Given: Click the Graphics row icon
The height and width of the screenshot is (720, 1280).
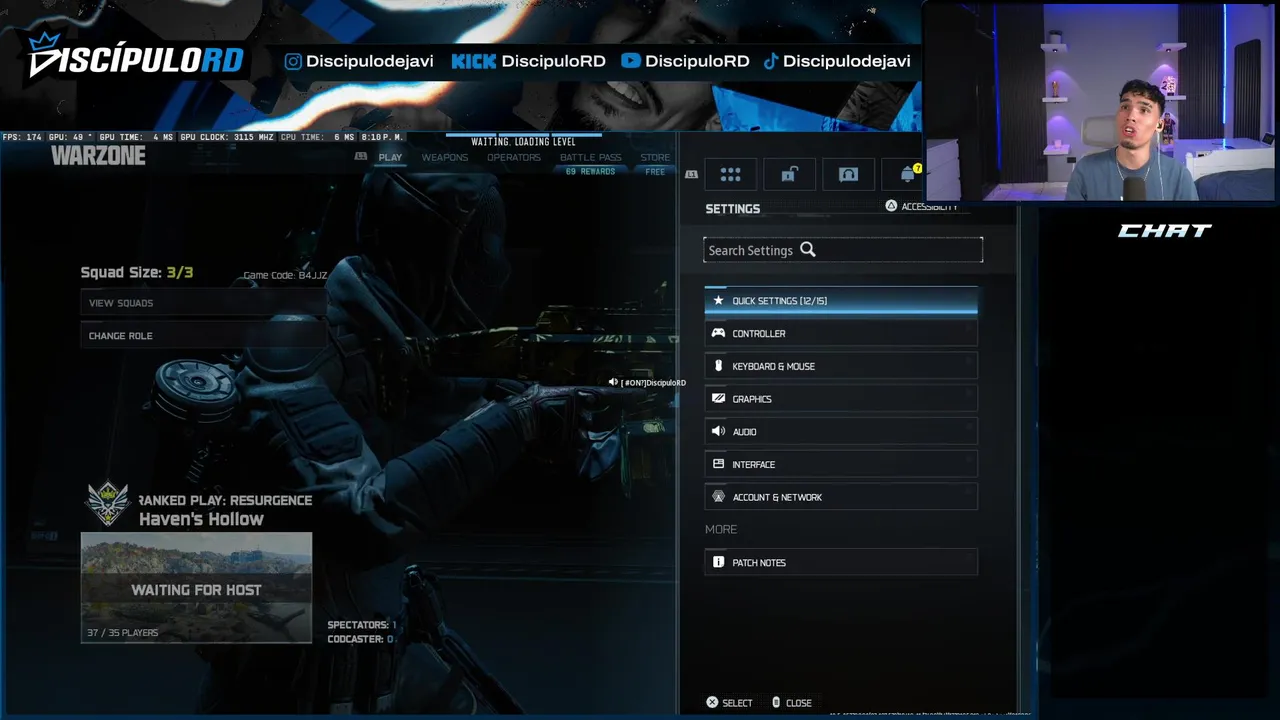Looking at the screenshot, I should coord(718,398).
